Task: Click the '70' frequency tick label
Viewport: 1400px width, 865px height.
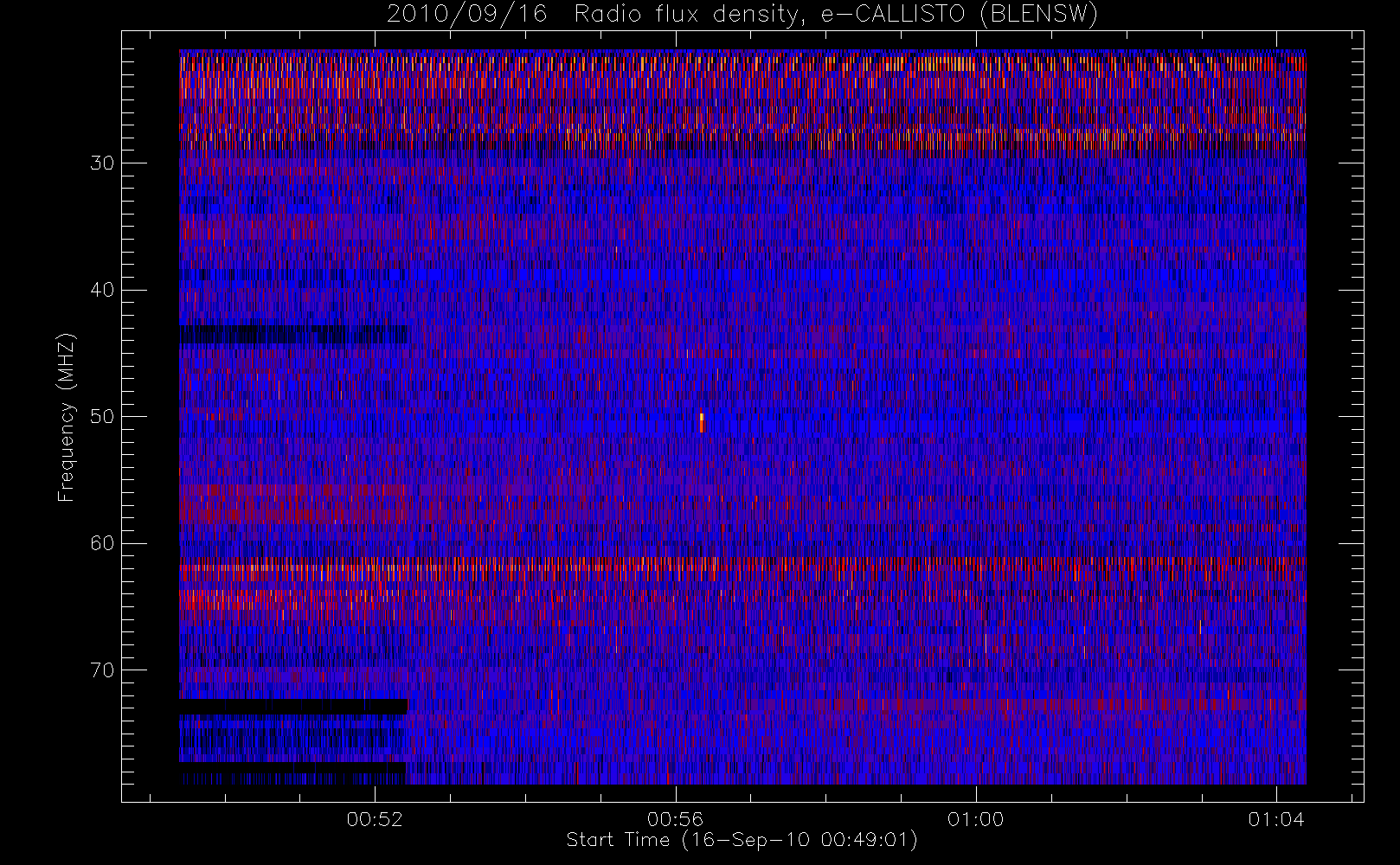Action: pyautogui.click(x=102, y=670)
